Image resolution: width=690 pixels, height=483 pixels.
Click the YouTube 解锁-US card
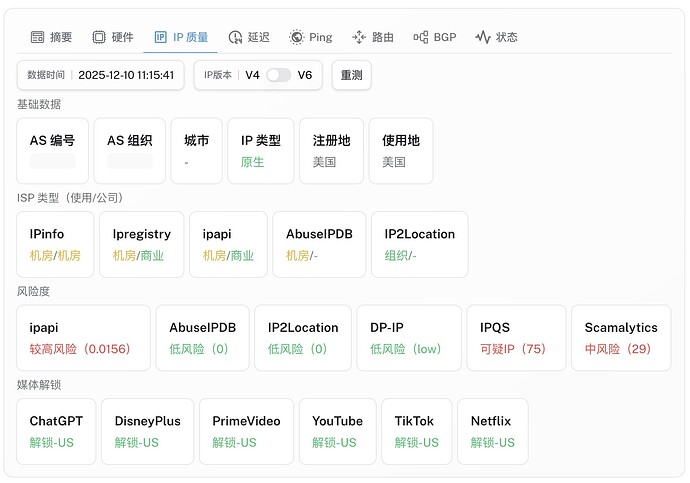click(338, 432)
